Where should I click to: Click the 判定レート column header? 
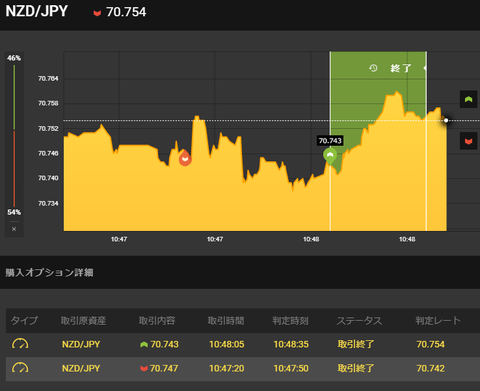click(x=438, y=321)
